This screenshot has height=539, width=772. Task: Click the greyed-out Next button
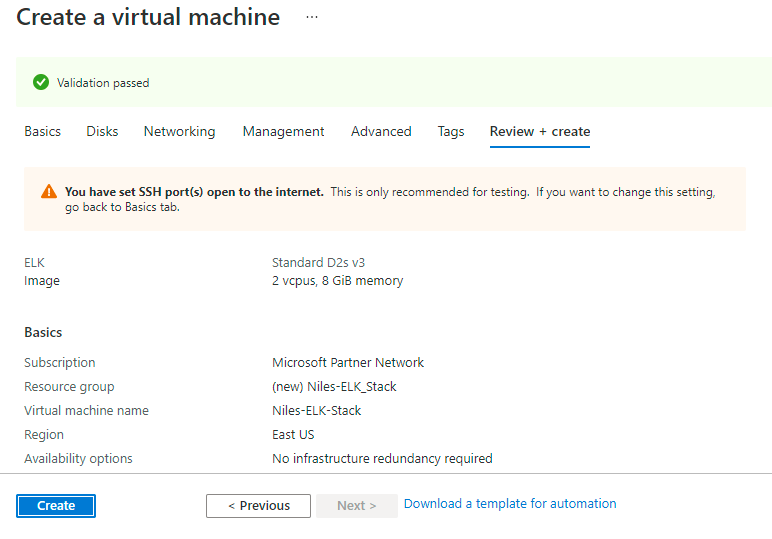356,506
